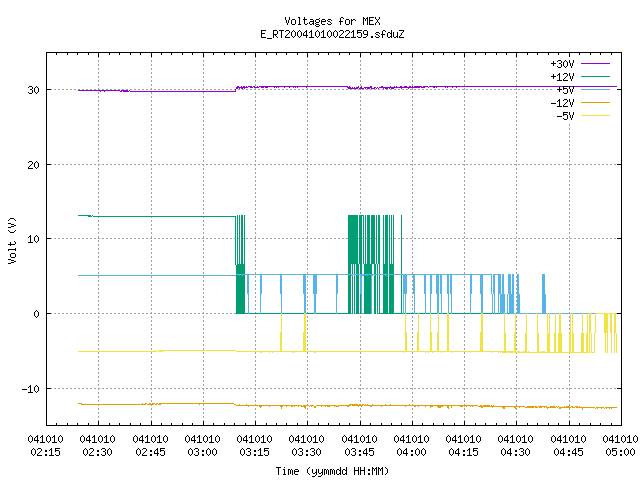Screen dimensions: 640x480
Task: Click the -5V legend label
Action: tap(565, 116)
